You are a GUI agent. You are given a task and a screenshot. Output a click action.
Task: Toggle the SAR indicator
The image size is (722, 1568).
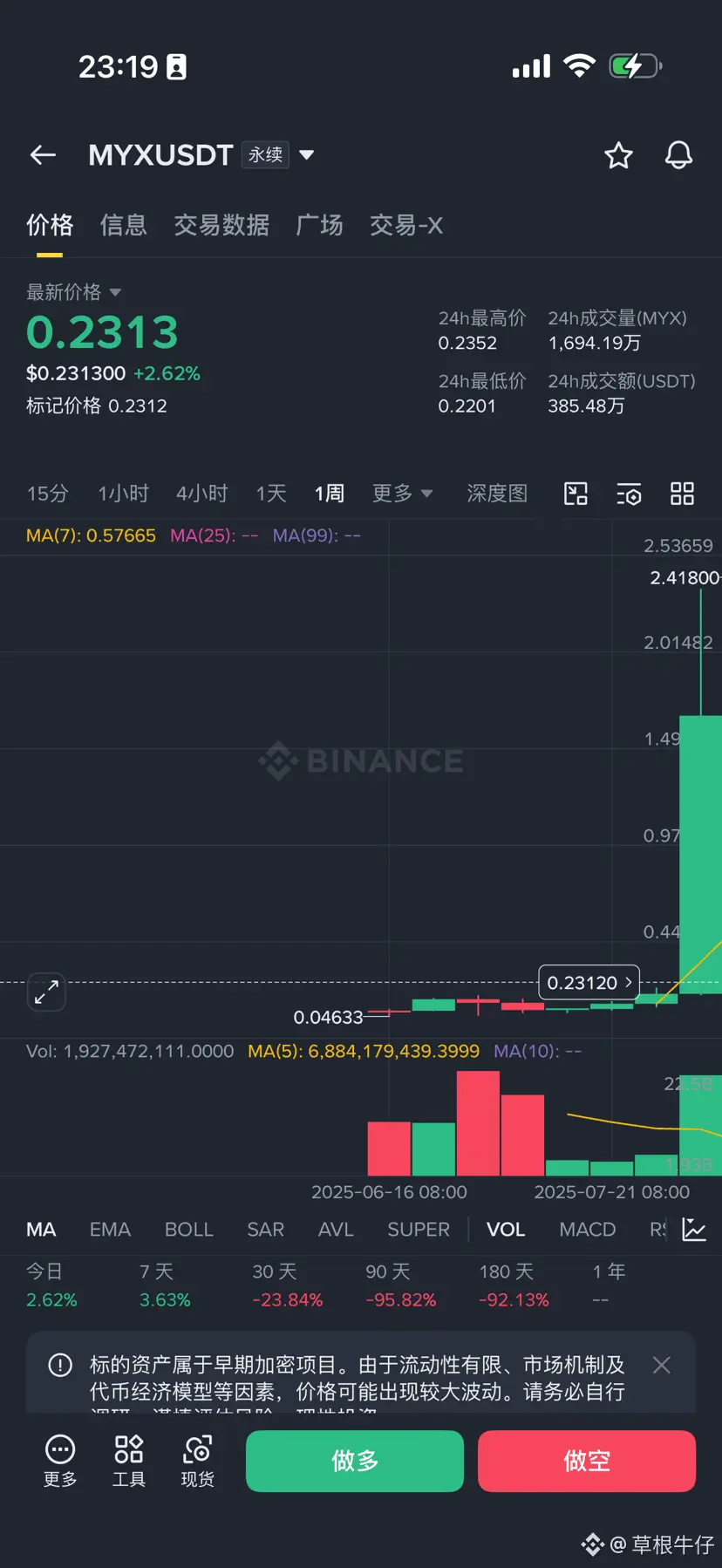pos(266,1230)
